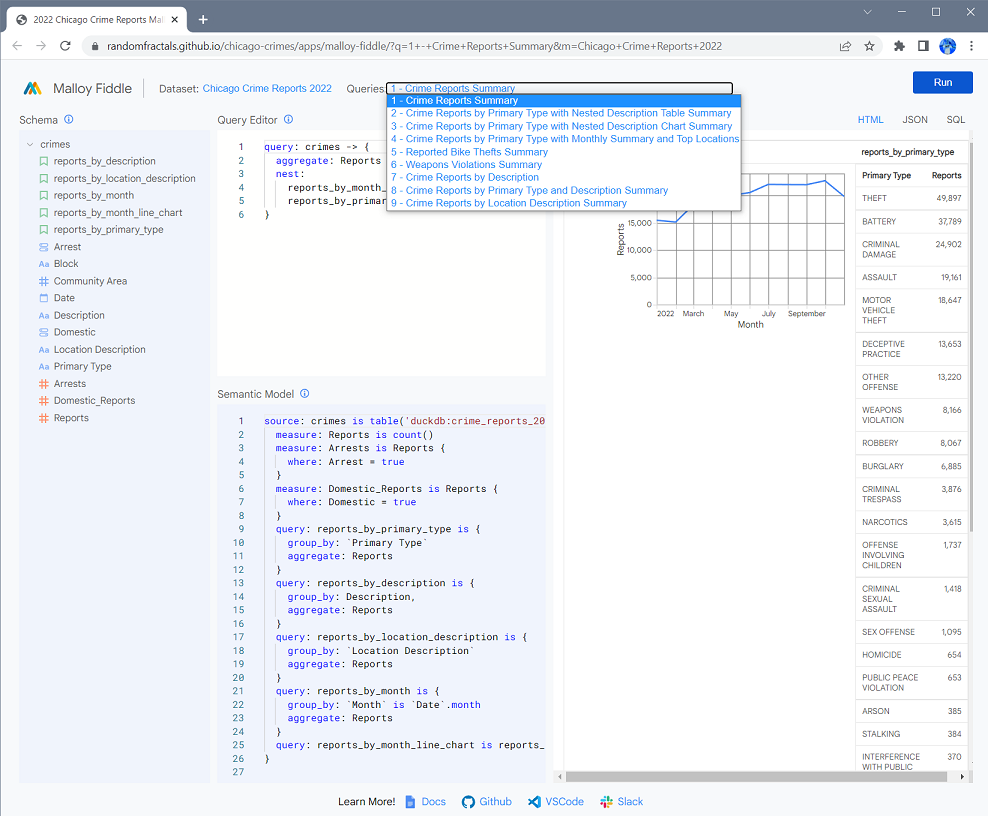This screenshot has width=988, height=816.
Task: Open the Queries dropdown box
Action: pos(560,89)
